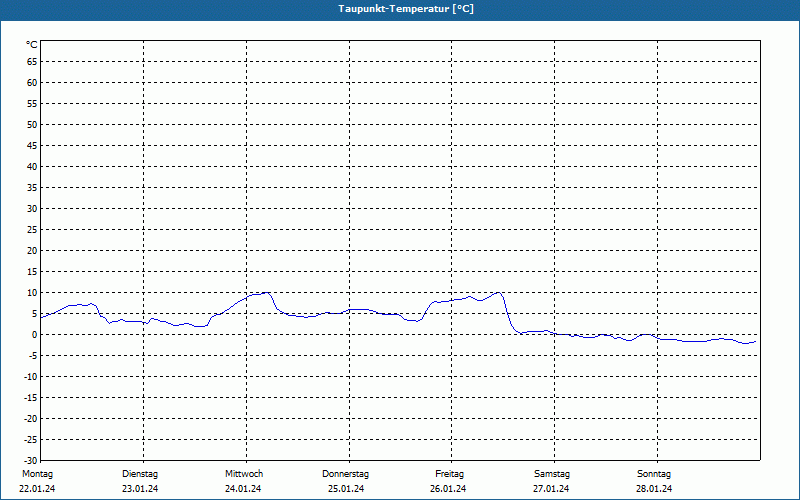Viewport: 800px width, 500px height.
Task: Click the 65 y-axis label
Action: tap(32, 62)
